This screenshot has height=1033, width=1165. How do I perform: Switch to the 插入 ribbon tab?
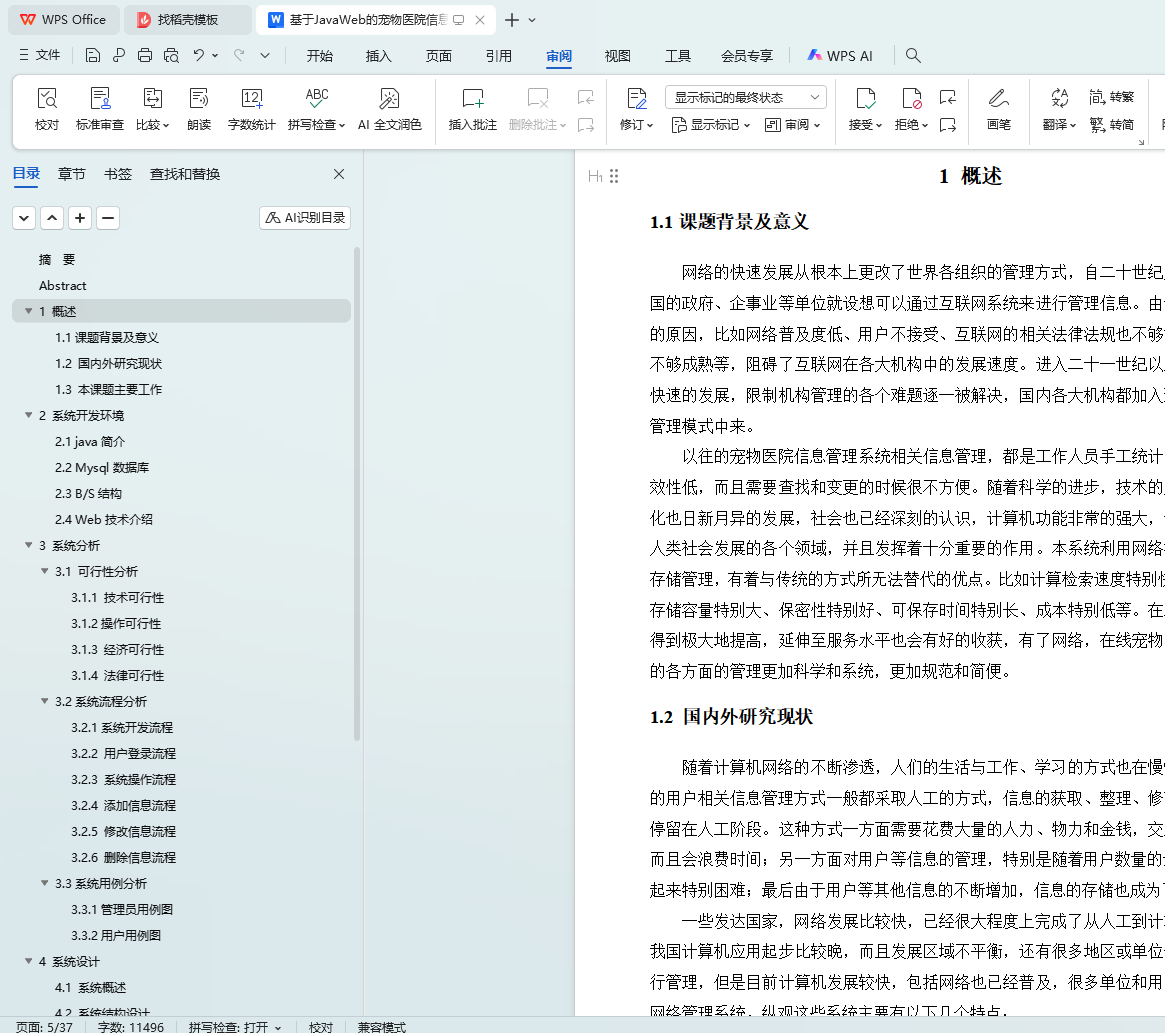[378, 56]
